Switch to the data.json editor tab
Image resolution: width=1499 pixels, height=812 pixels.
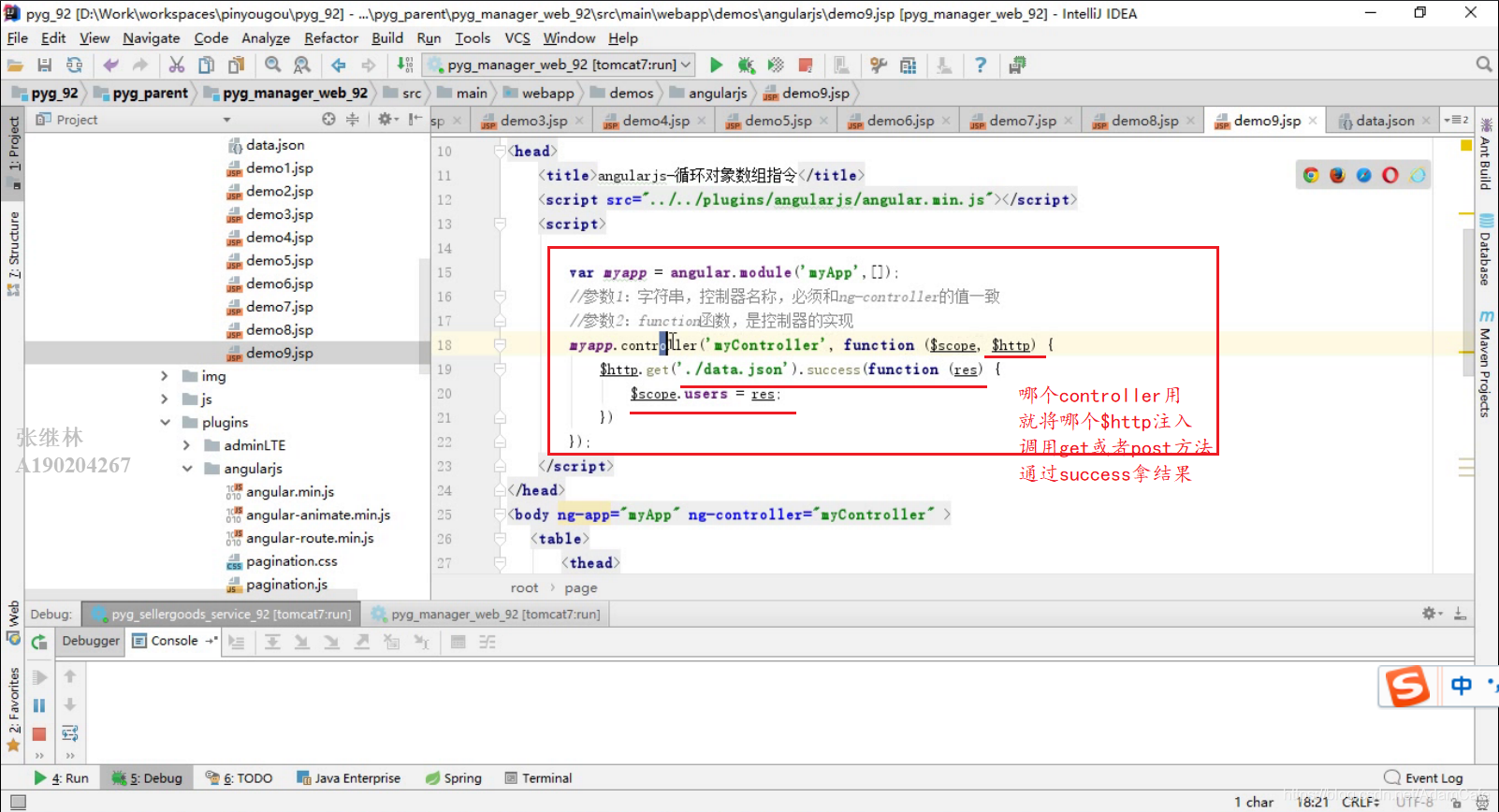pos(1385,121)
